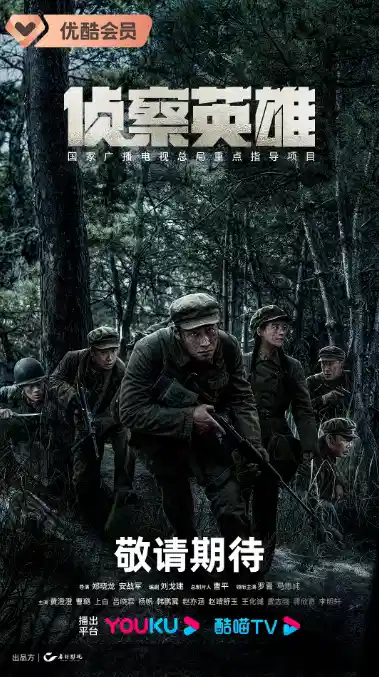Select the subtitle 国家广播电视总局重点指导项目
This screenshot has width=379, height=677.
(x=191, y=156)
